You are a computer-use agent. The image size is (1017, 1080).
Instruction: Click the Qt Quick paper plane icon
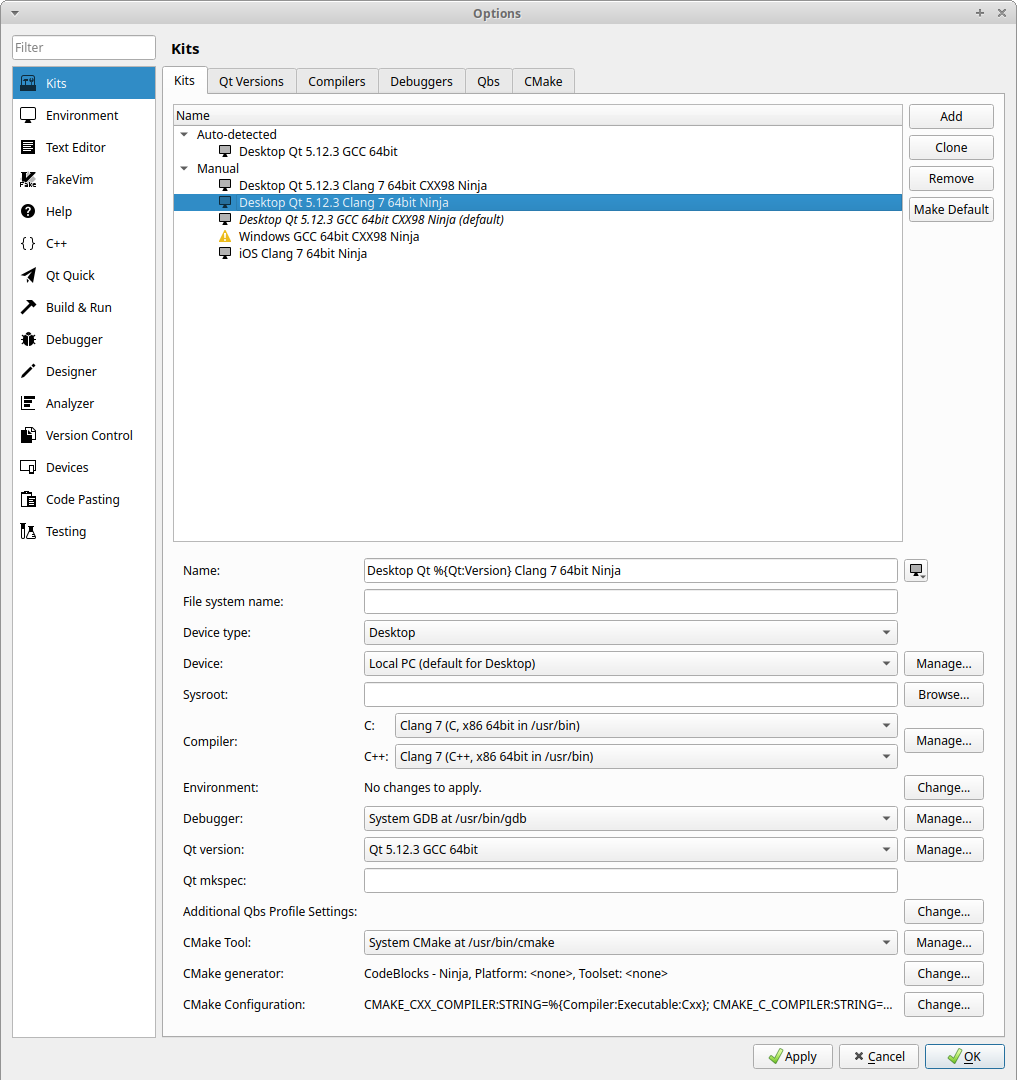pos(28,276)
